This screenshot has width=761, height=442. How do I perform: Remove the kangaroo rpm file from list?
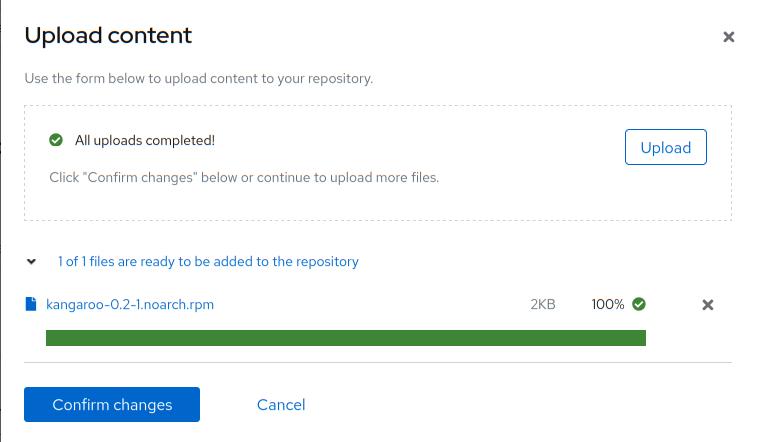pos(707,305)
